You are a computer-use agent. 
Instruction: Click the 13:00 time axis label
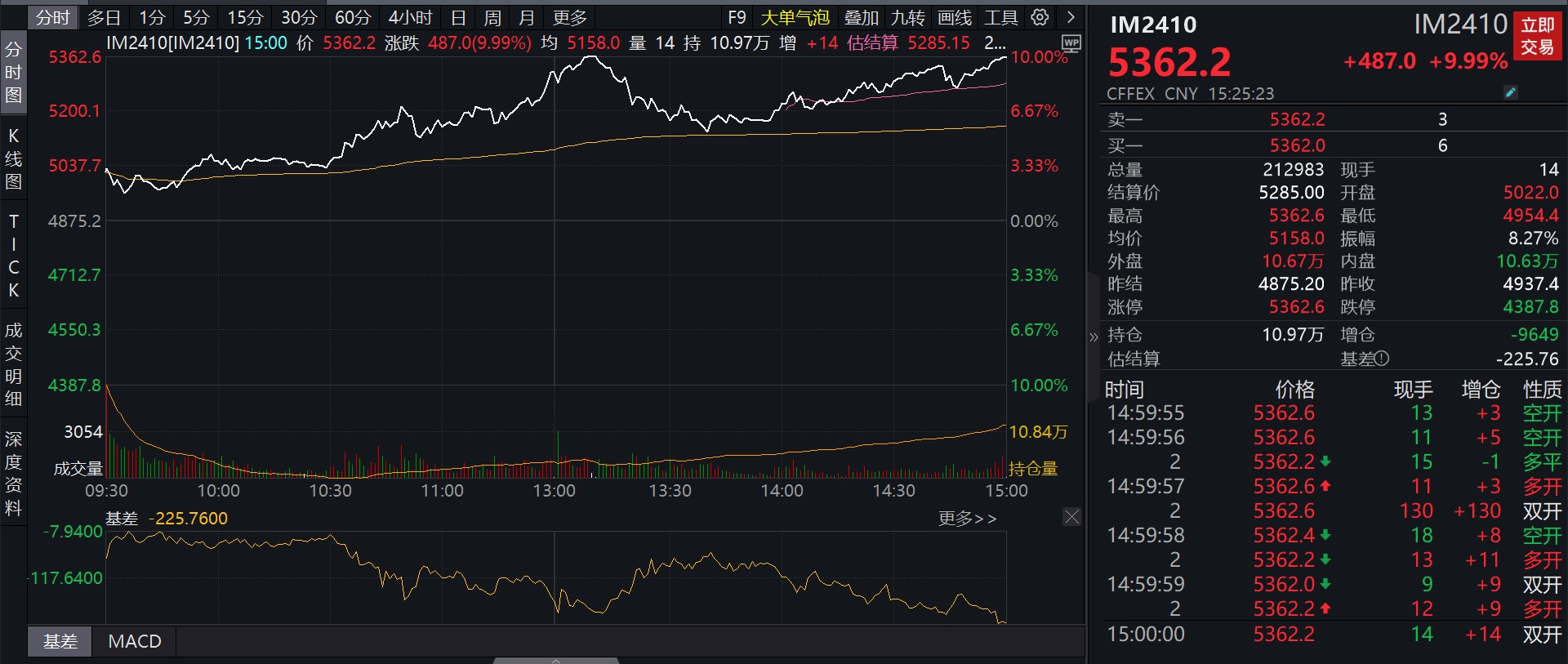click(x=555, y=491)
